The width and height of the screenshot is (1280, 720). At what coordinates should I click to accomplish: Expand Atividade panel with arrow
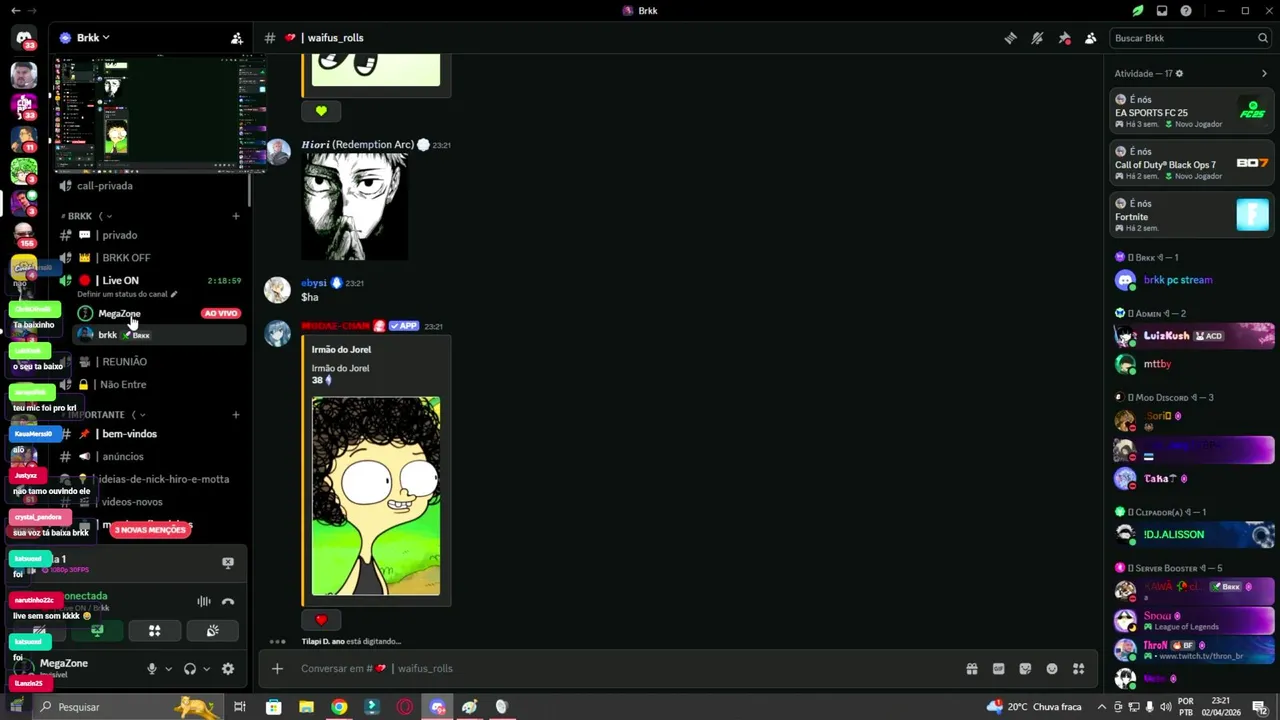click(1264, 74)
